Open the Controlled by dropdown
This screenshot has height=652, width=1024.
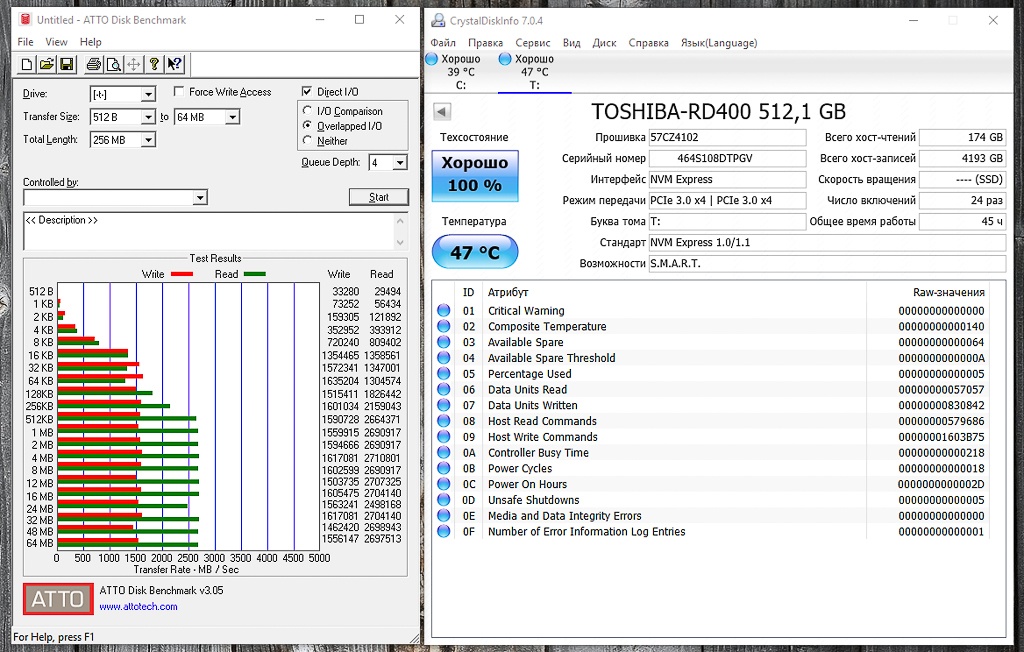tap(200, 197)
